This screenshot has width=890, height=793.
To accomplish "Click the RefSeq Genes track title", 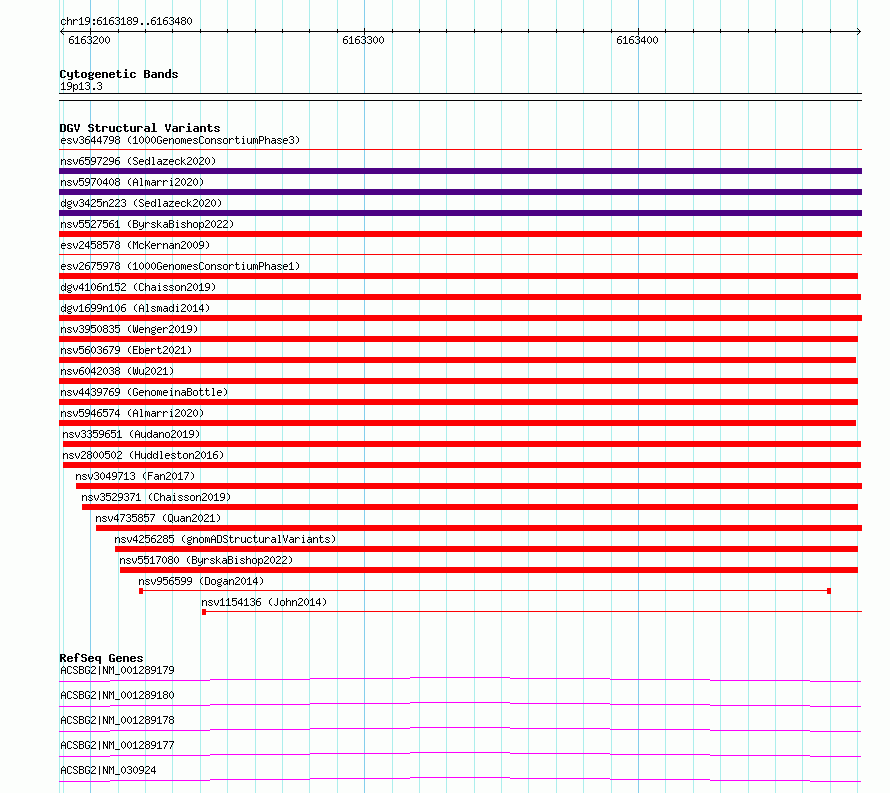I will pos(101,658).
